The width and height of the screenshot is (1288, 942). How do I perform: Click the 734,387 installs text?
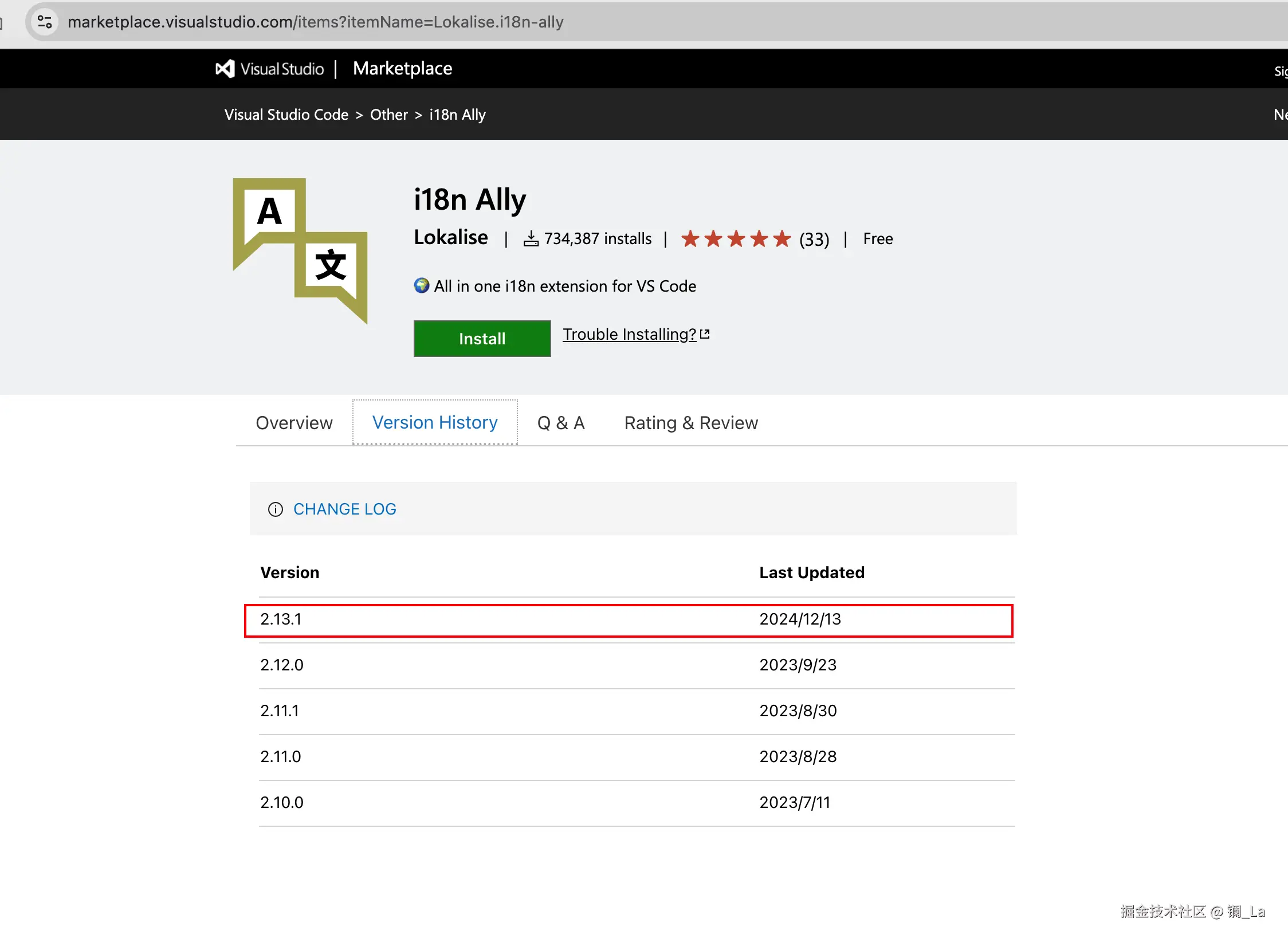tap(598, 238)
